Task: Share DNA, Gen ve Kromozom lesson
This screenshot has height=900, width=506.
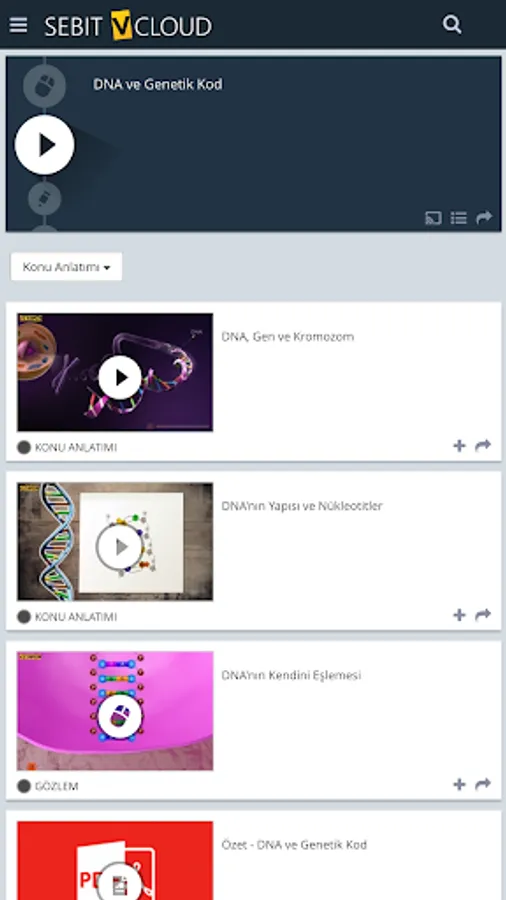Action: coord(483,445)
